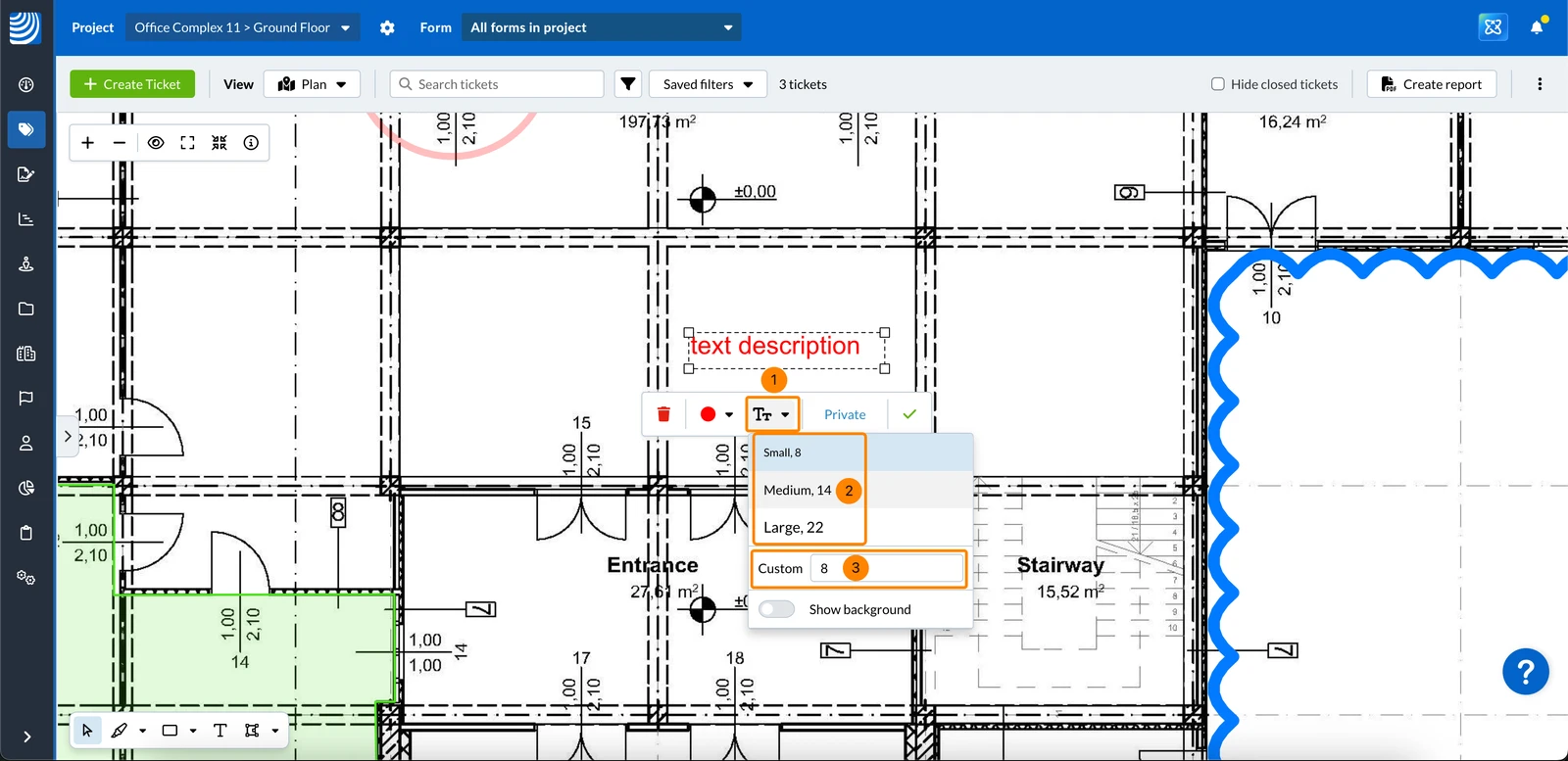
Task: Open the document edit icon in sidebar
Action: coord(26,174)
